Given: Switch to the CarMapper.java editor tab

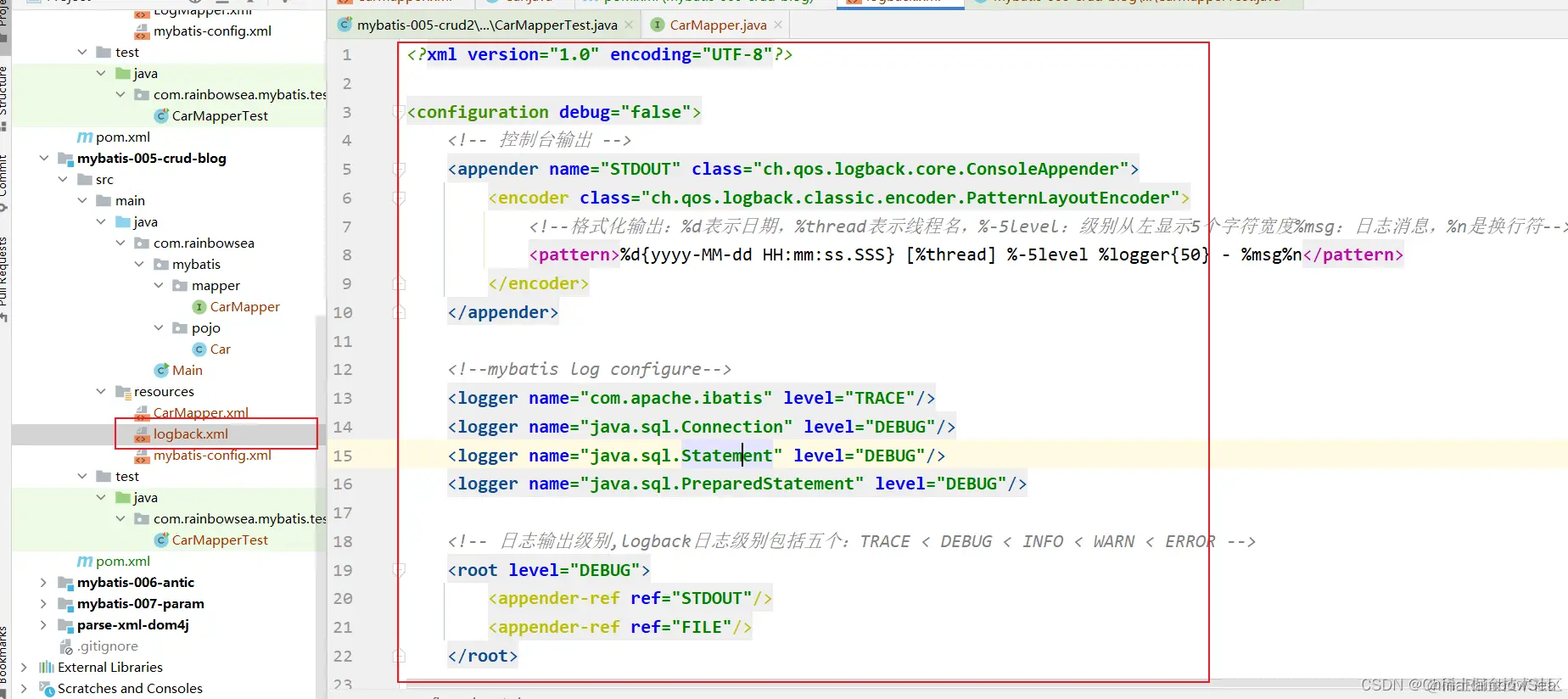Looking at the screenshot, I should point(718,25).
